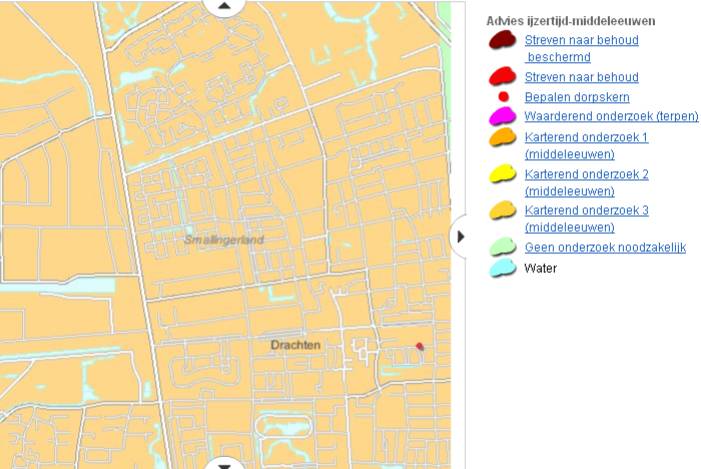This screenshot has width=701, height=469.
Task: Open the 'Streven naar behoud beschermd' link
Action: tap(581, 48)
